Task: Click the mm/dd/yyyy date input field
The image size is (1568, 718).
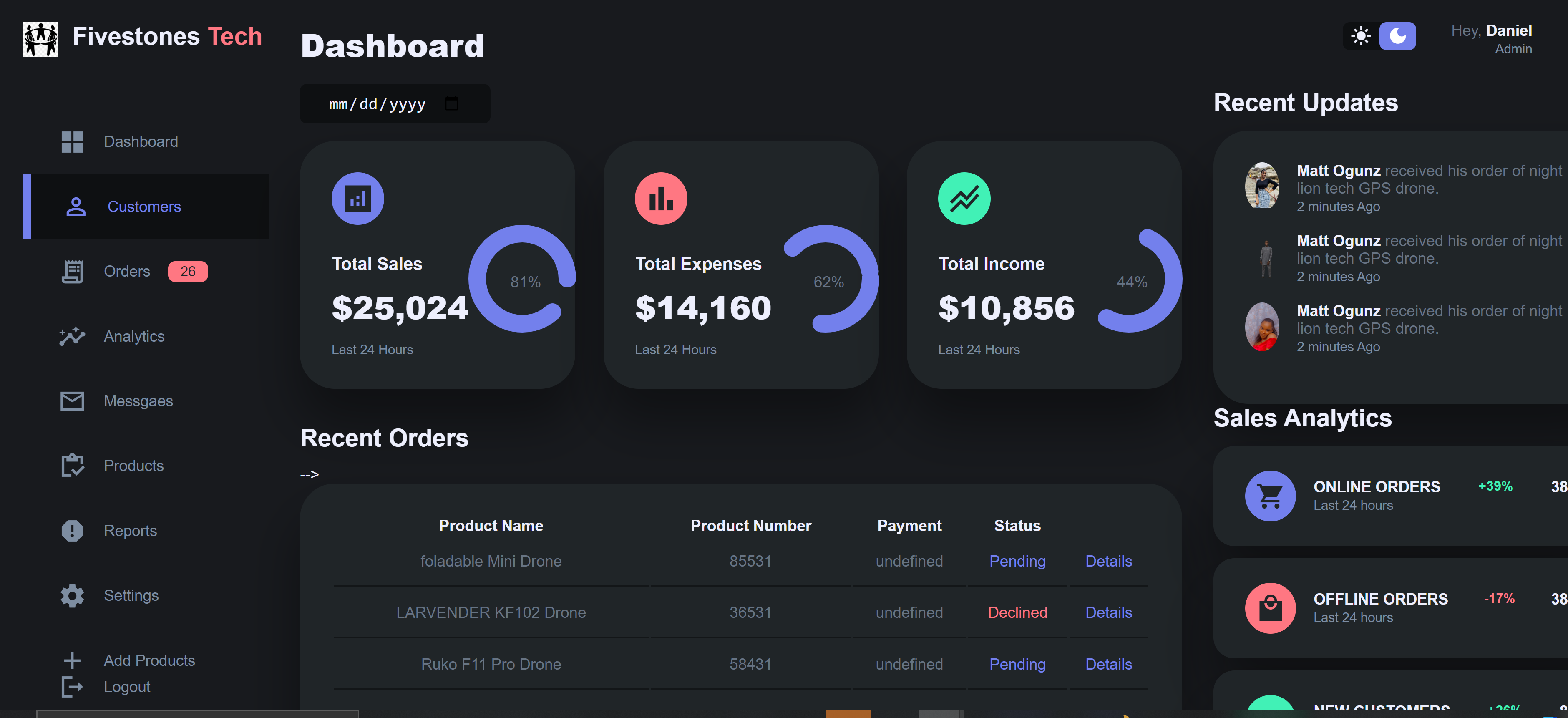Action: [378, 104]
